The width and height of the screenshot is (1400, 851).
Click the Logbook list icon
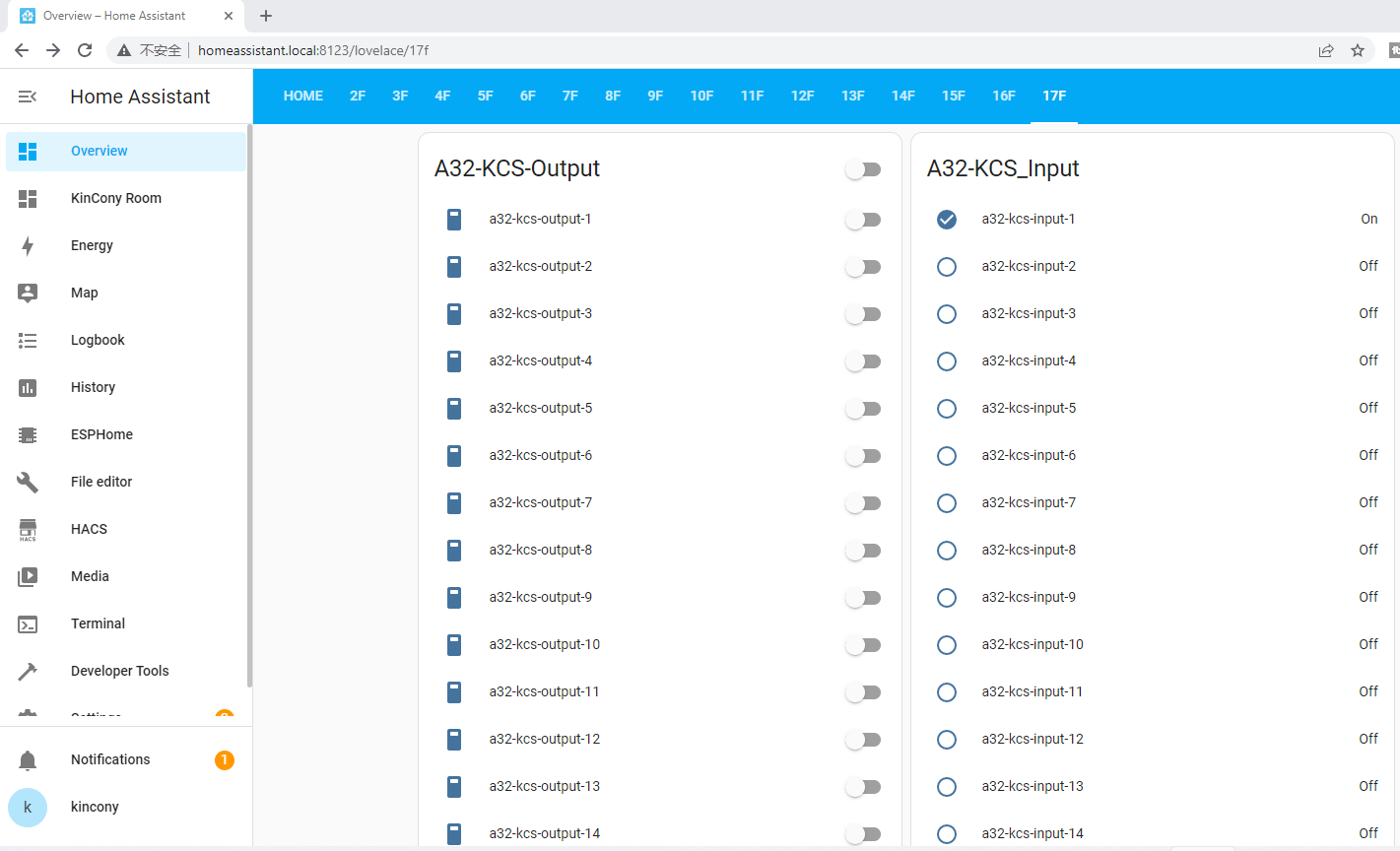[28, 340]
